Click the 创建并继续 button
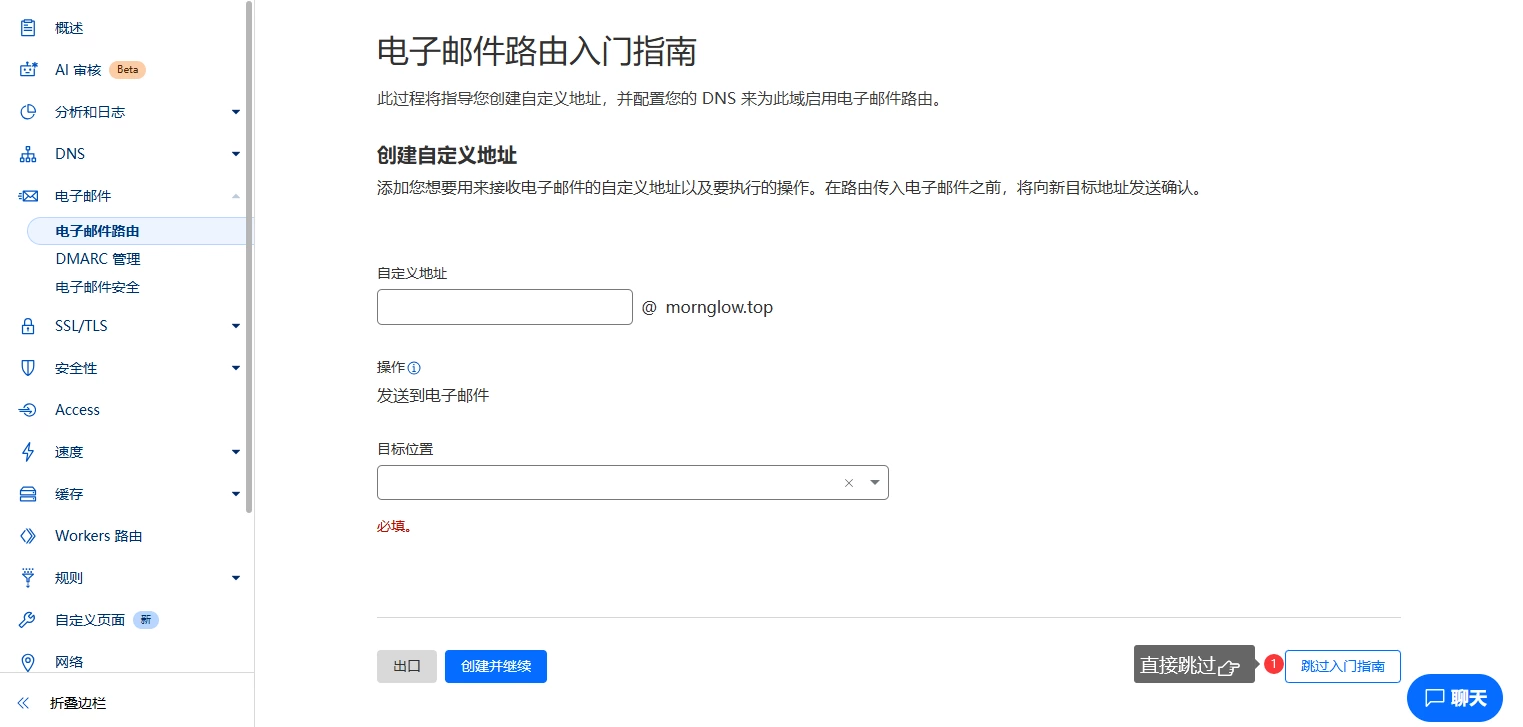This screenshot has height=727, width=1523. (x=495, y=666)
